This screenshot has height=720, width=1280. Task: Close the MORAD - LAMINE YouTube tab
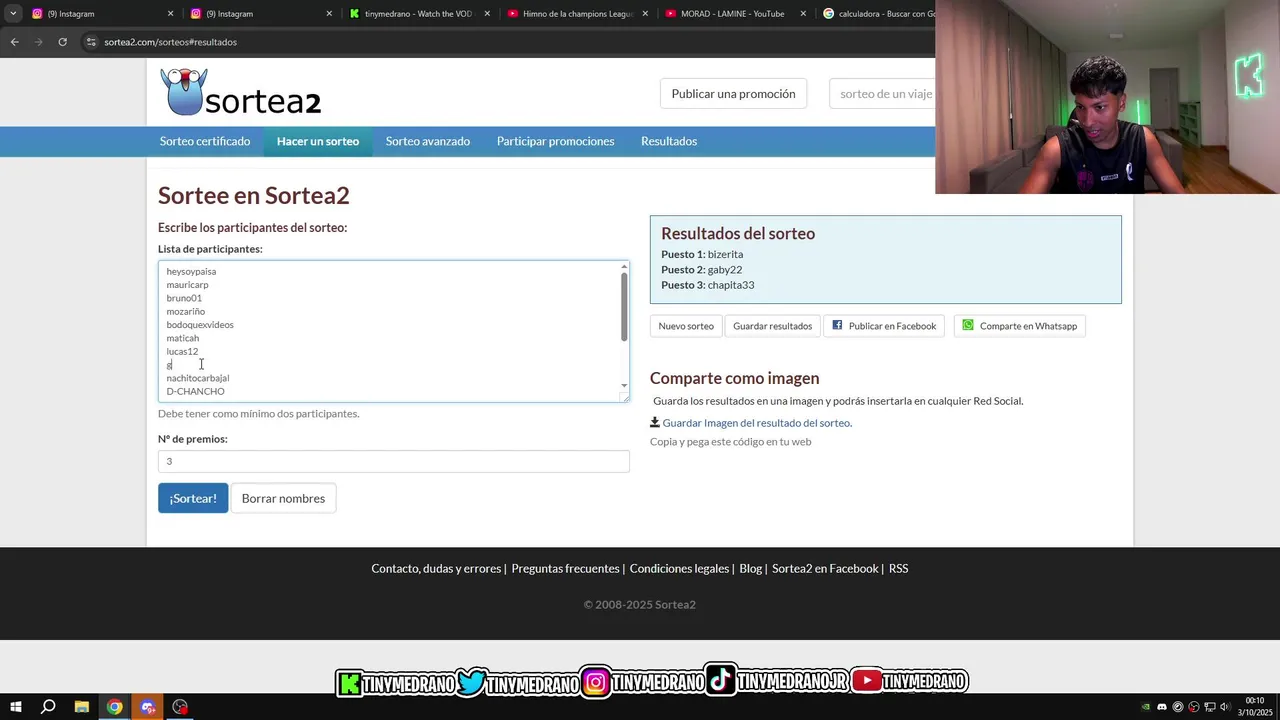point(803,14)
